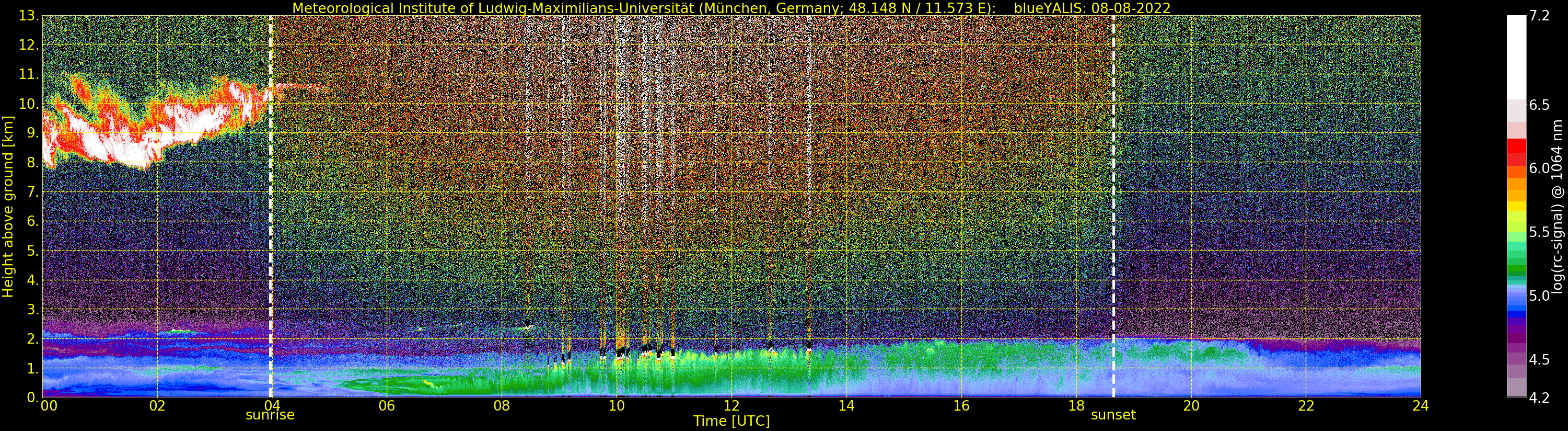Screen dimensions: 1568x431
Task: Click the colorbar tick label 4.2
Action: (1539, 398)
